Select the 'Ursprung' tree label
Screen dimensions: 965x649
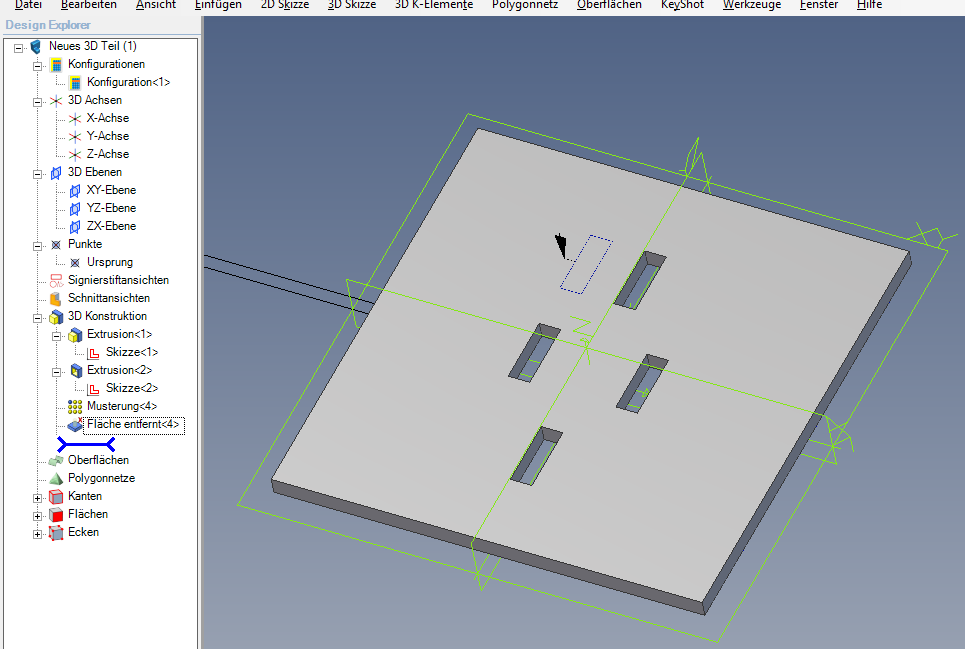point(110,262)
